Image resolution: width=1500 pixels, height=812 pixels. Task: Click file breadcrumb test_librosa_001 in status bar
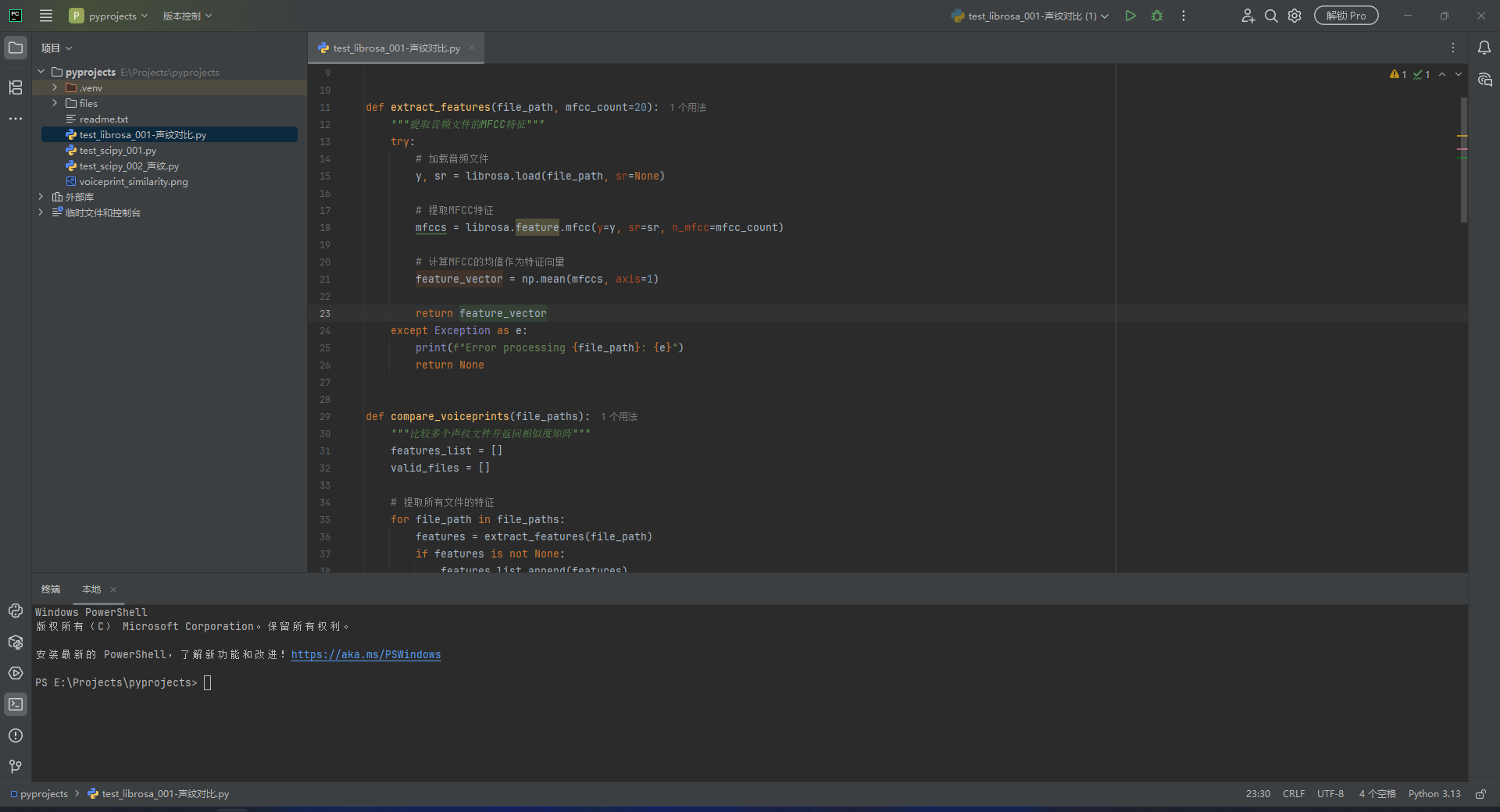[x=159, y=794]
